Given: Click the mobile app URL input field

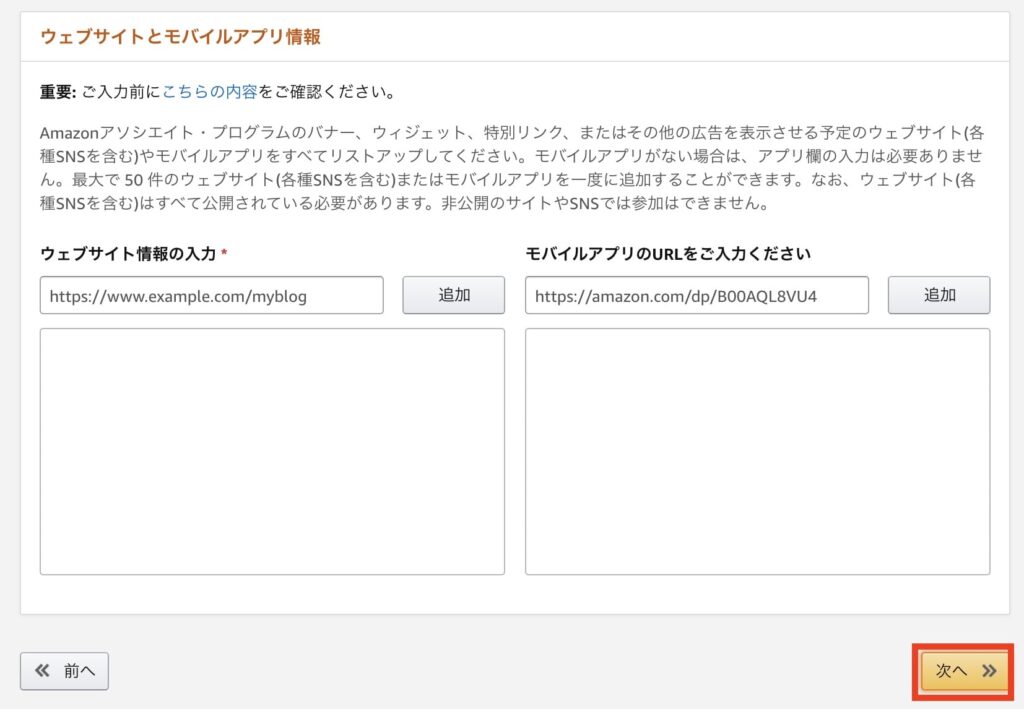Looking at the screenshot, I should 697,295.
